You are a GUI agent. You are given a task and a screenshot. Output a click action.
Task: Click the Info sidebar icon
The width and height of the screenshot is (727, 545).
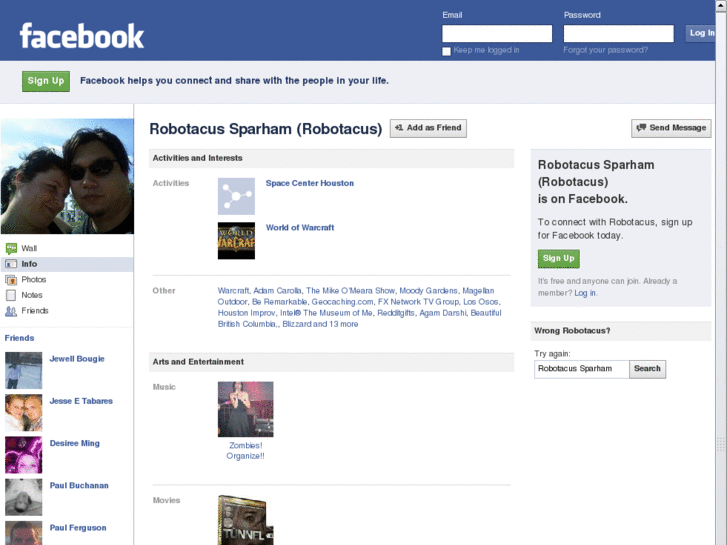11,264
